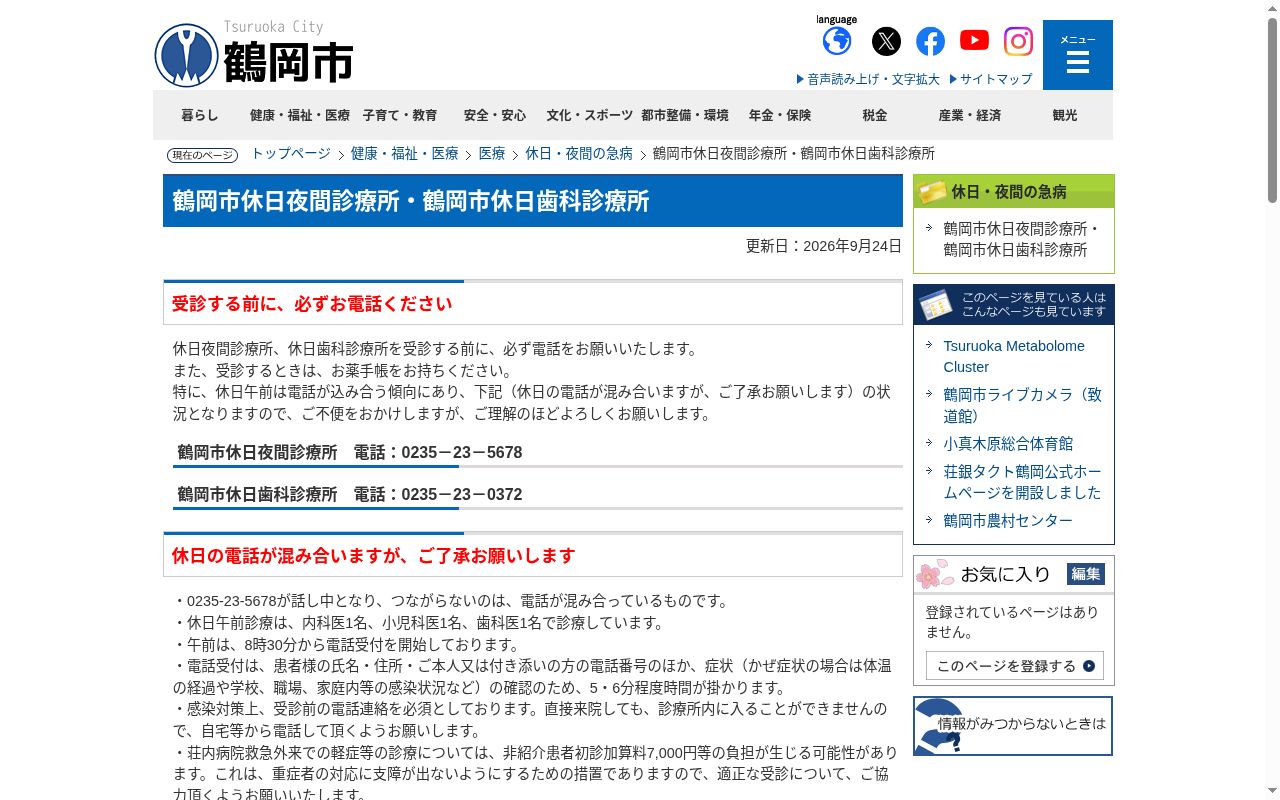The image size is (1280, 800).
Task: Open the 子育て・教育 navigation menu
Action: click(399, 115)
